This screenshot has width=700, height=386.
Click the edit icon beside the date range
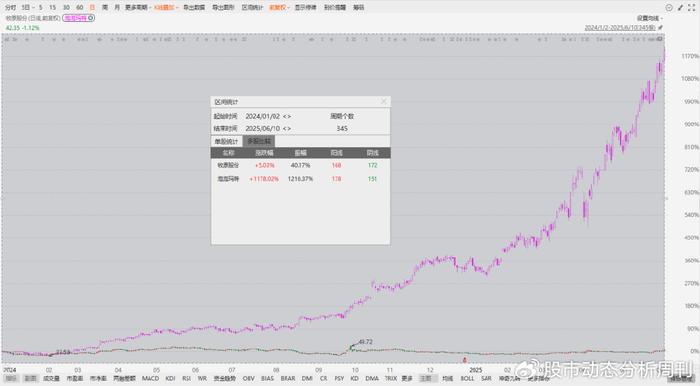(x=660, y=28)
